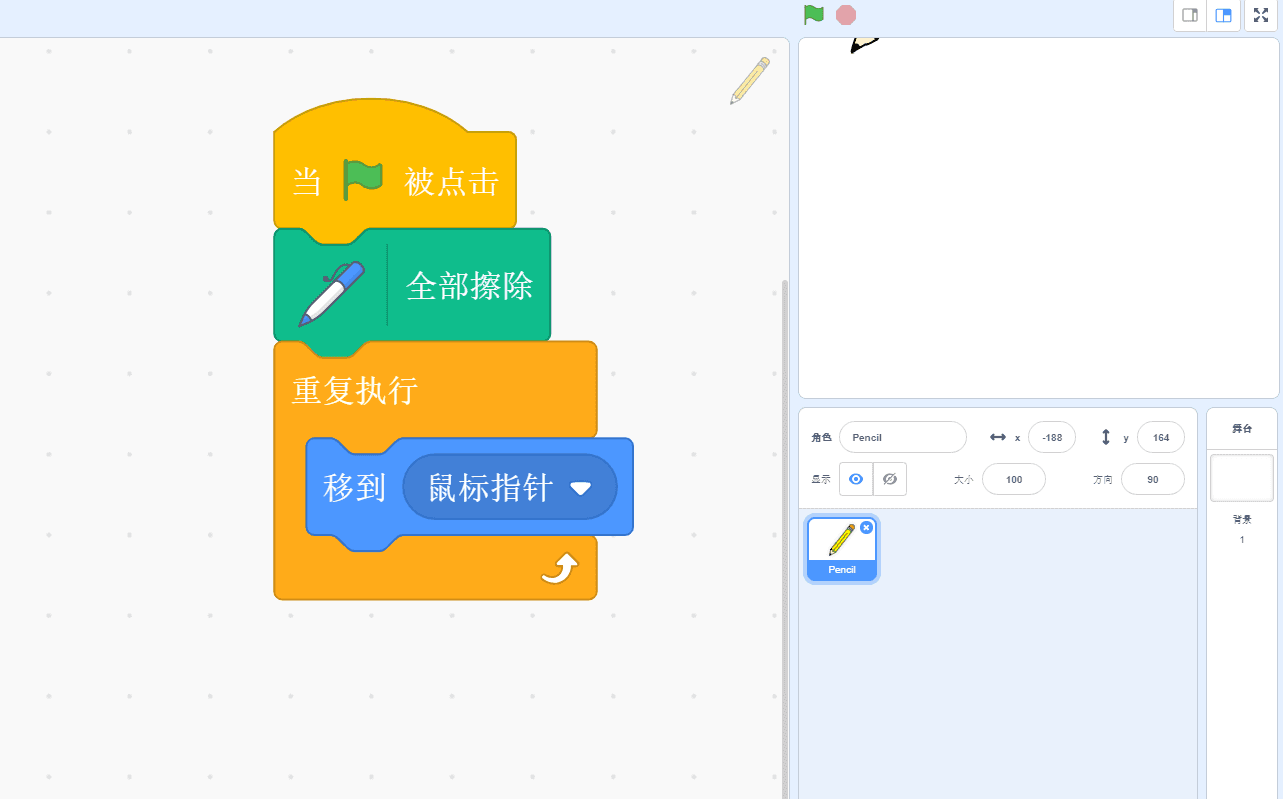
Task: Enter fullscreen stage mode
Action: coord(1261,15)
